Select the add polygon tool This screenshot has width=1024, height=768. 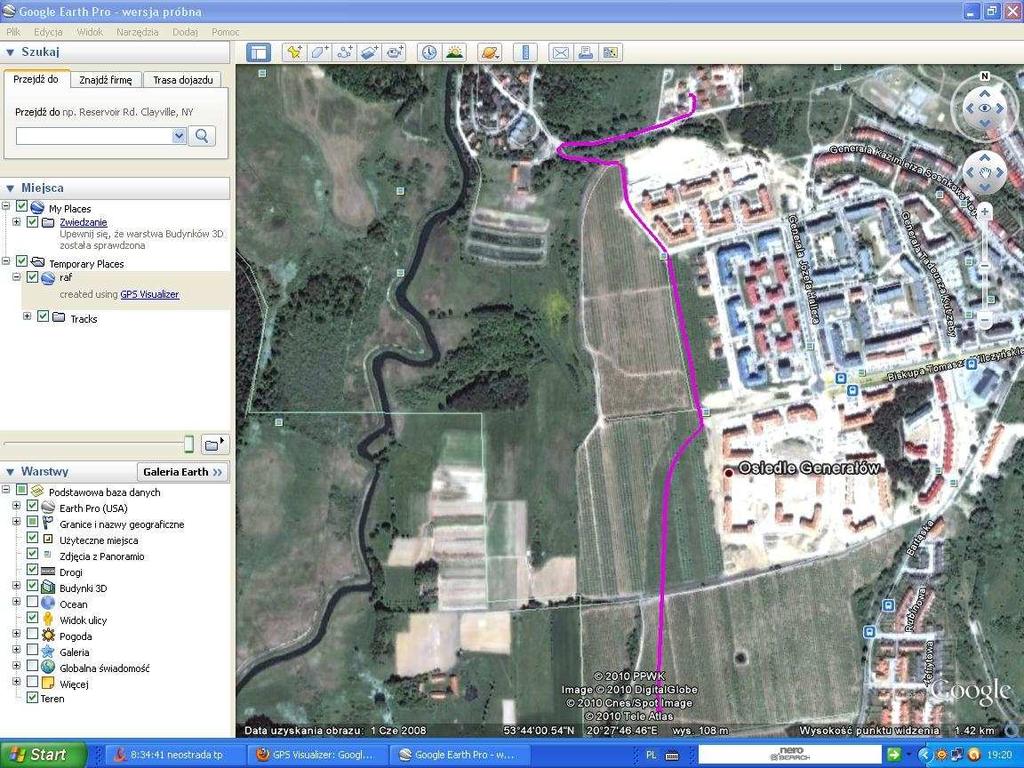[x=319, y=52]
